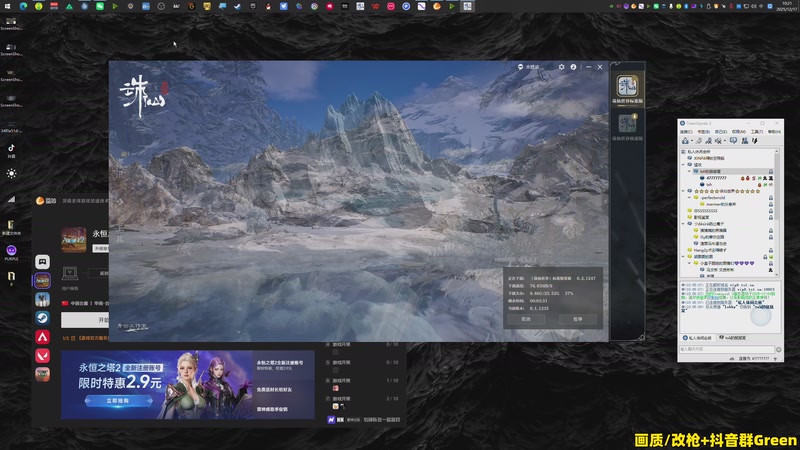Open the 帮助(H) menu in TeamSpeak
Viewport: 800px width, 450px height.
pos(774,132)
